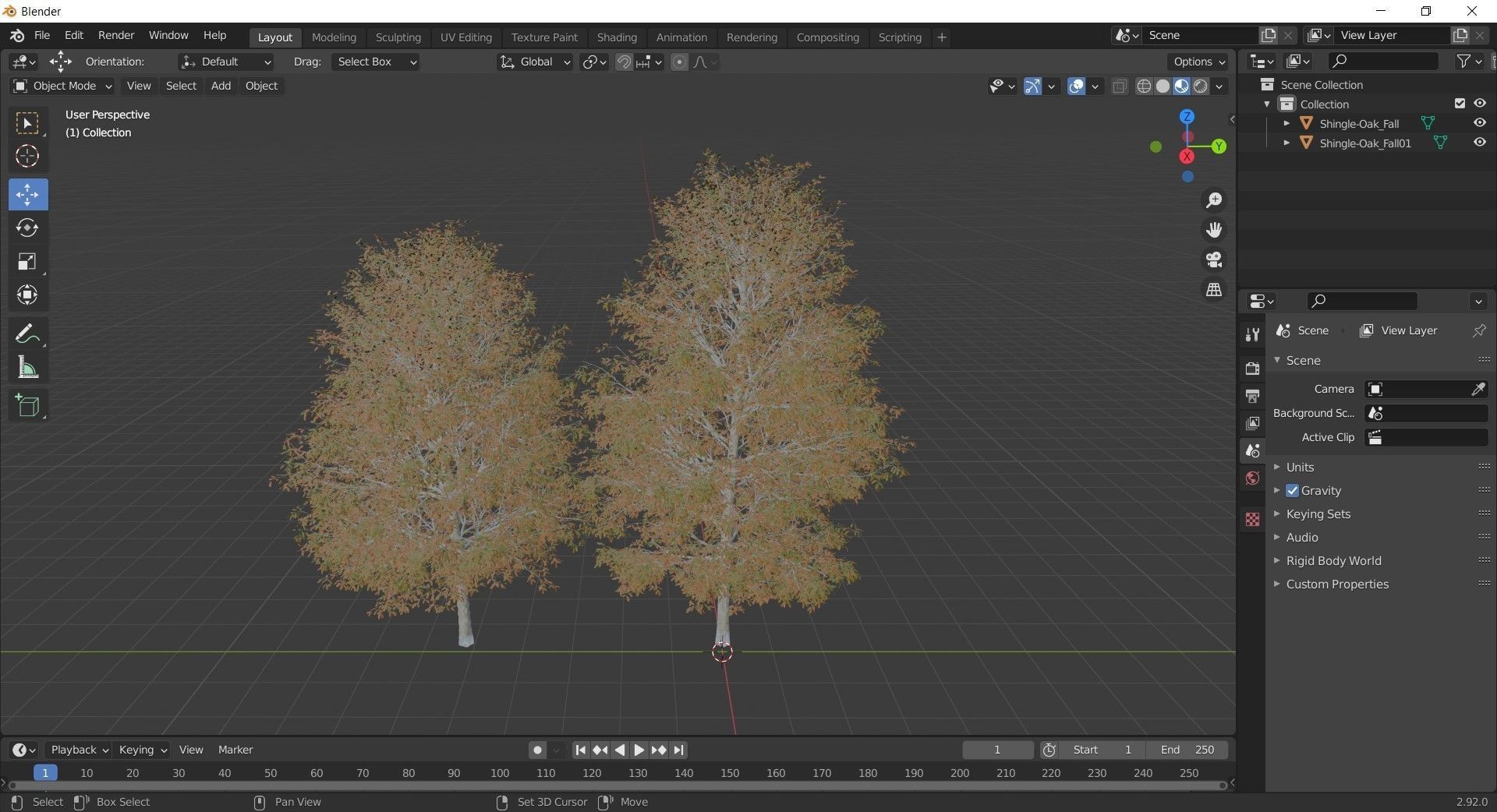Pick the Scale tool
Image resolution: width=1497 pixels, height=812 pixels.
click(28, 261)
